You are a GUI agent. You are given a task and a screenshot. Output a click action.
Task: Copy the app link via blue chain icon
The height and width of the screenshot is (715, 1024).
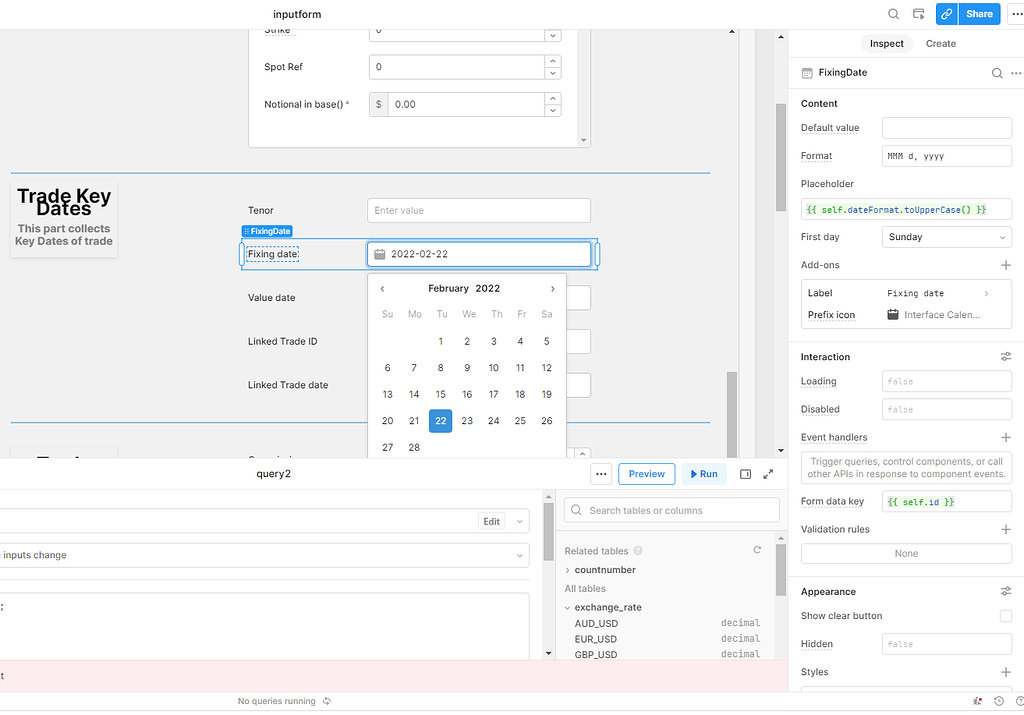point(946,14)
